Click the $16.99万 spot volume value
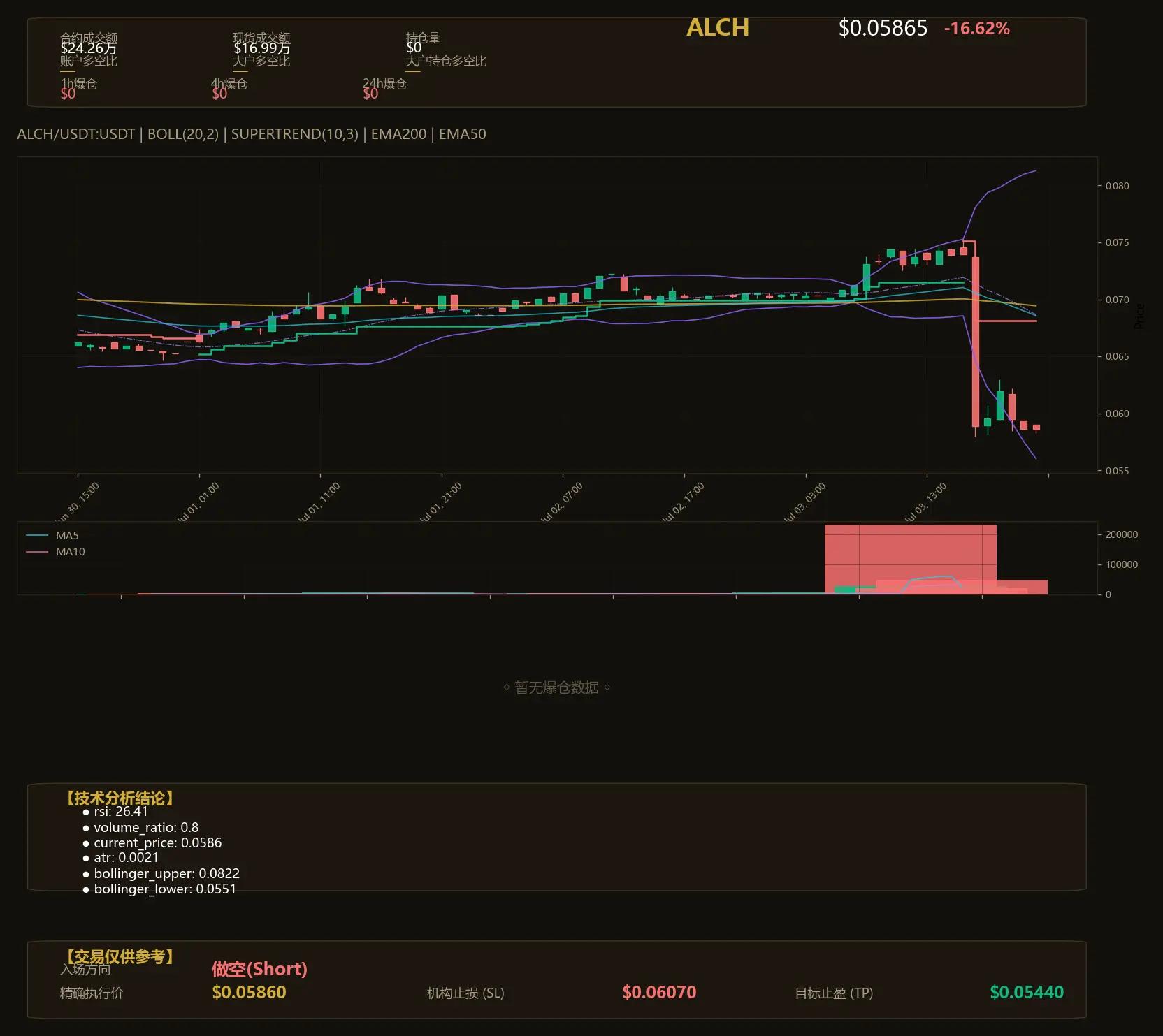 (x=261, y=48)
